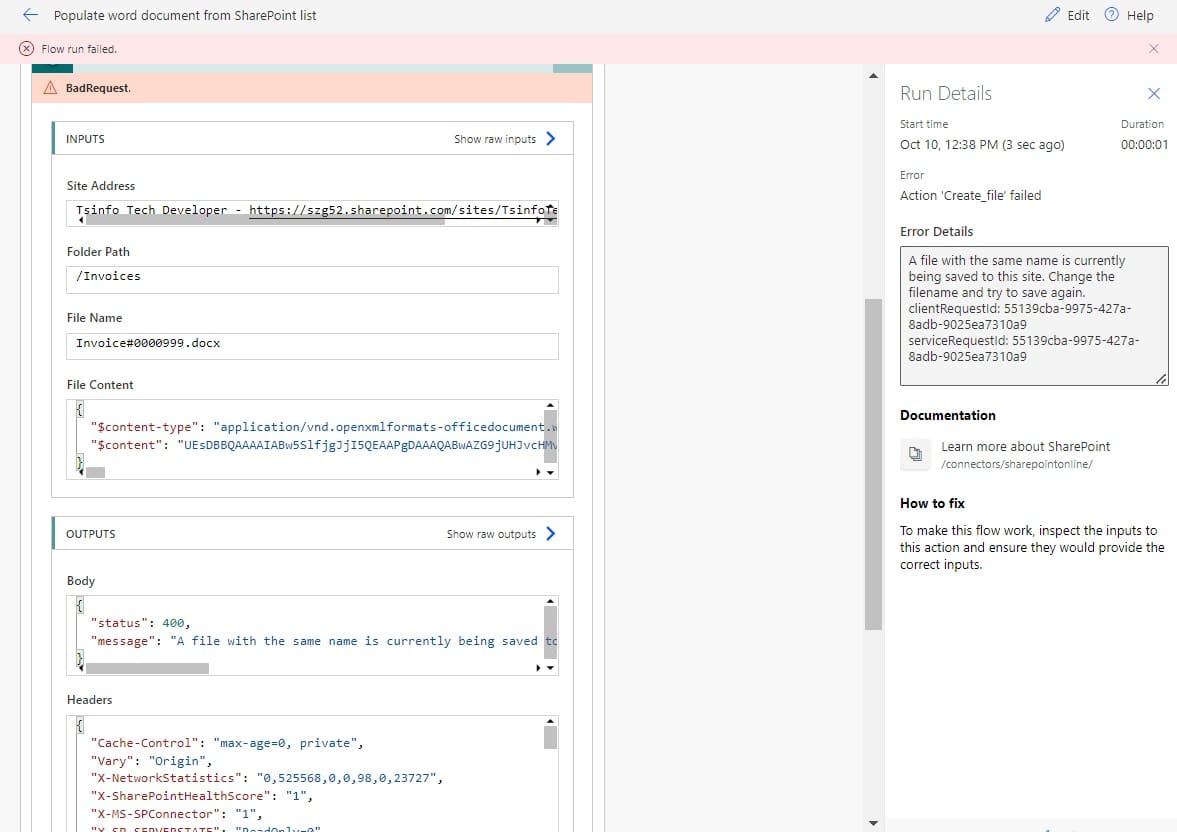Click Error Details text box
1177x832 pixels.
(1034, 315)
